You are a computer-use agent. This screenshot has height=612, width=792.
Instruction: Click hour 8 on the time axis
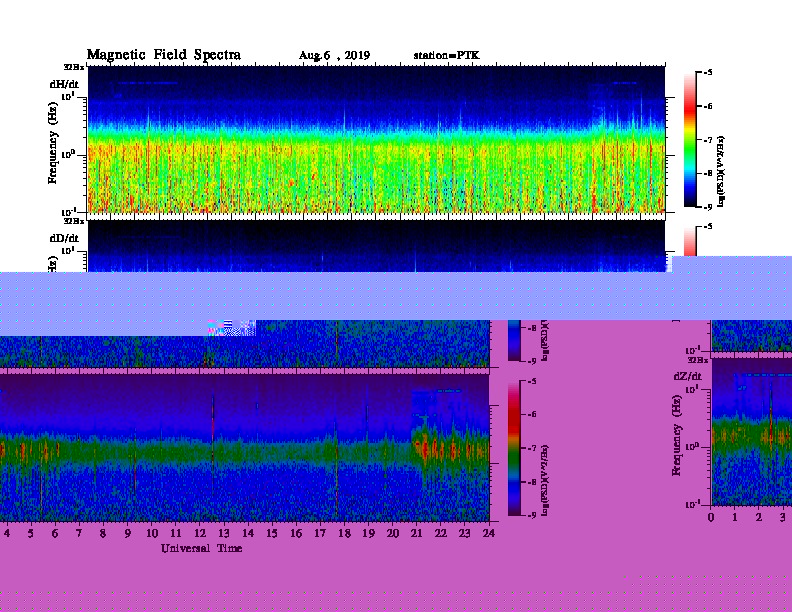[x=103, y=533]
